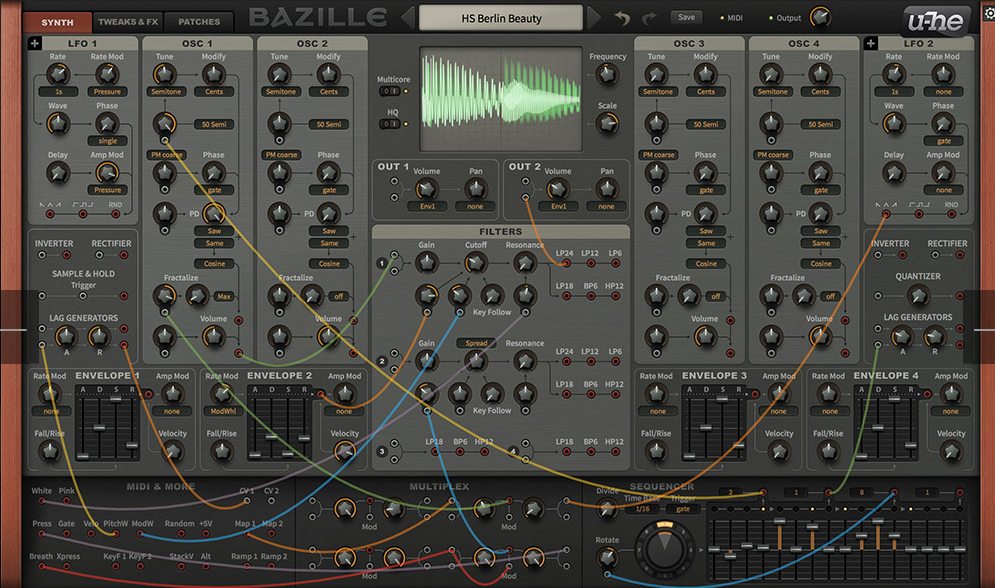Image resolution: width=995 pixels, height=588 pixels.
Task: Click the LFO 2 Delay knob
Action: [893, 173]
